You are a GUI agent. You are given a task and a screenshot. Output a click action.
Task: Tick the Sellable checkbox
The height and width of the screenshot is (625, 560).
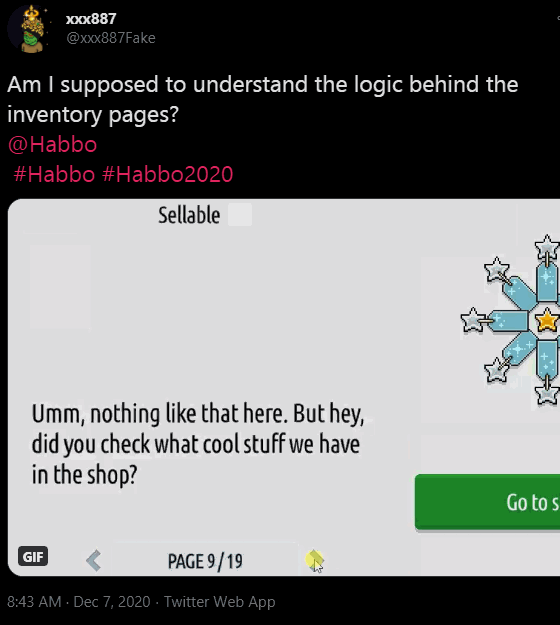(x=240, y=214)
